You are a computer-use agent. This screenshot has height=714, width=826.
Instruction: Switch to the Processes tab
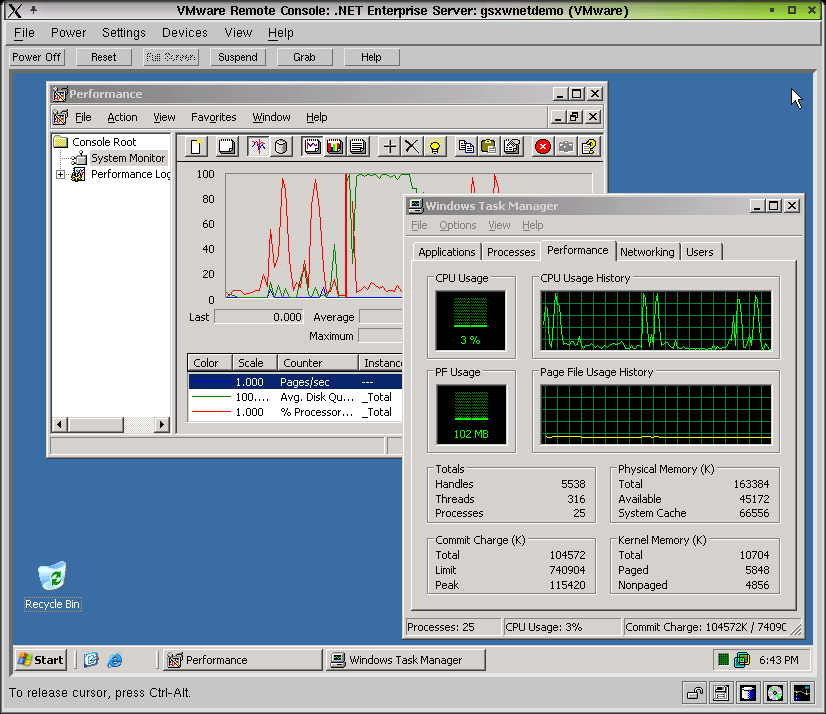(x=511, y=252)
